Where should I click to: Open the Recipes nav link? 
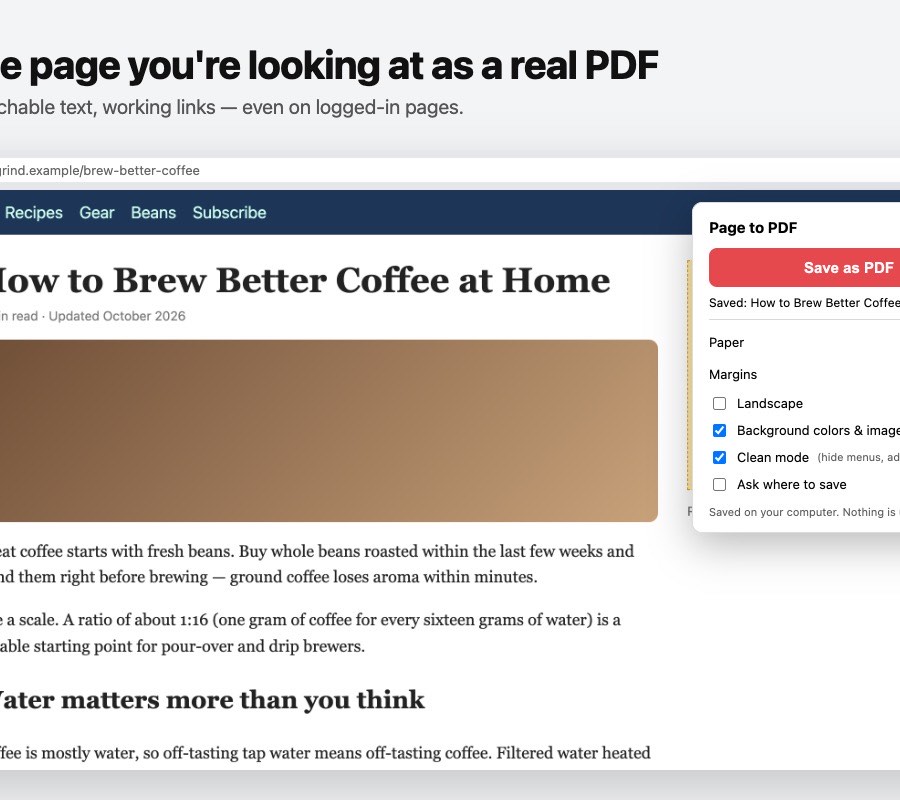[x=34, y=213]
